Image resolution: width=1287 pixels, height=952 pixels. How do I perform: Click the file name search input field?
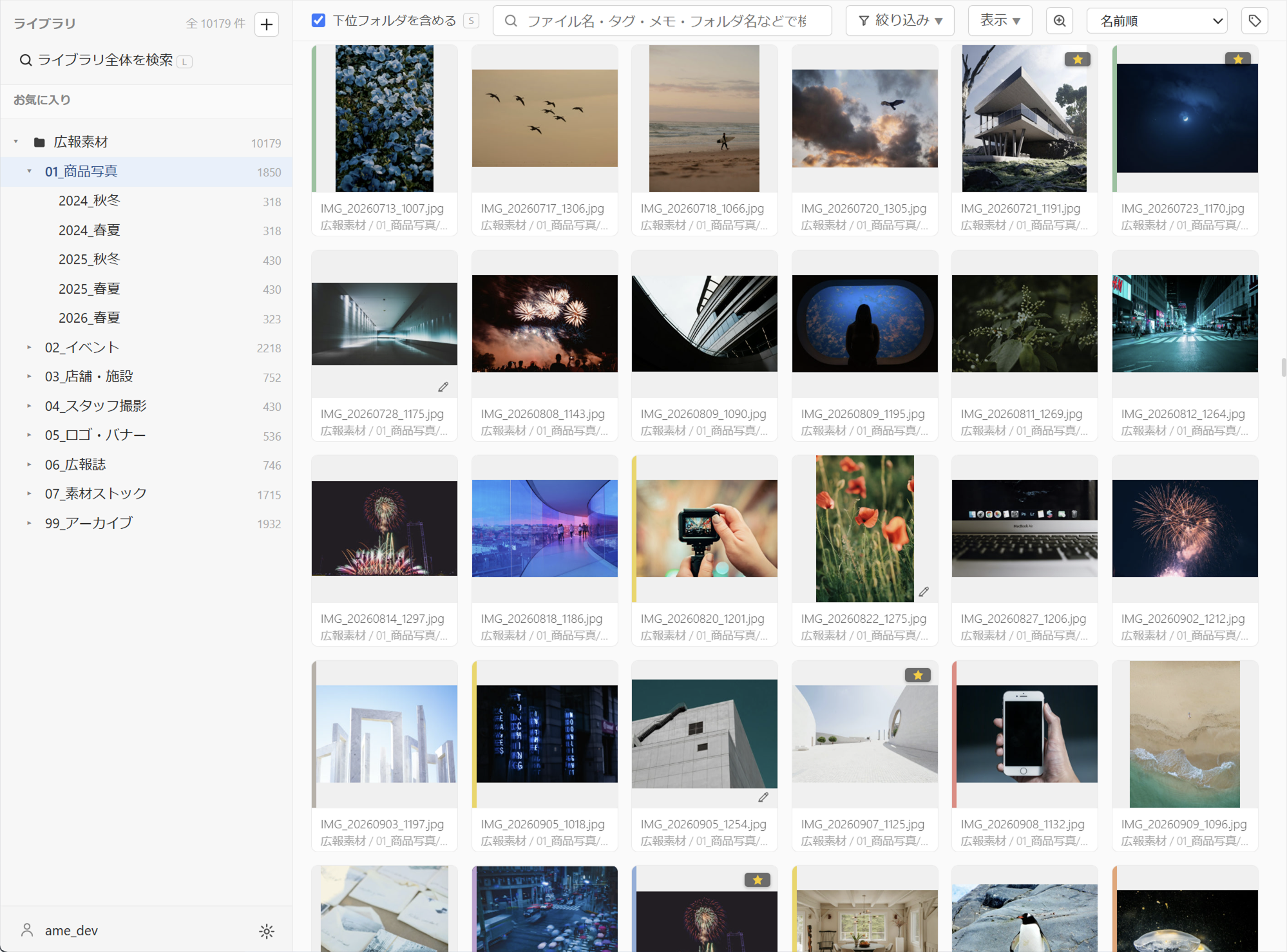662,21
